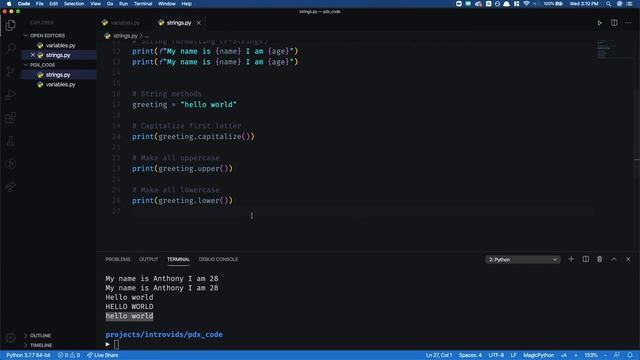Close the strings.py editor tab

pyautogui.click(x=199, y=23)
